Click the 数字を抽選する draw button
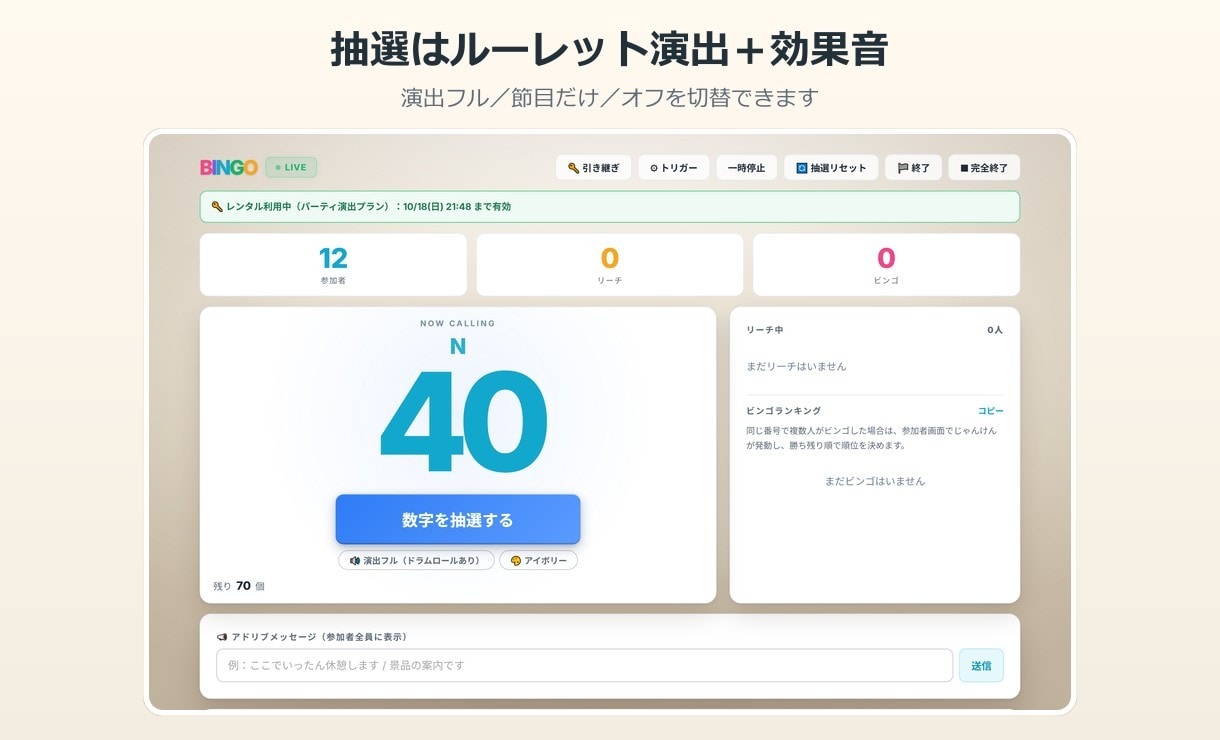 pos(458,520)
